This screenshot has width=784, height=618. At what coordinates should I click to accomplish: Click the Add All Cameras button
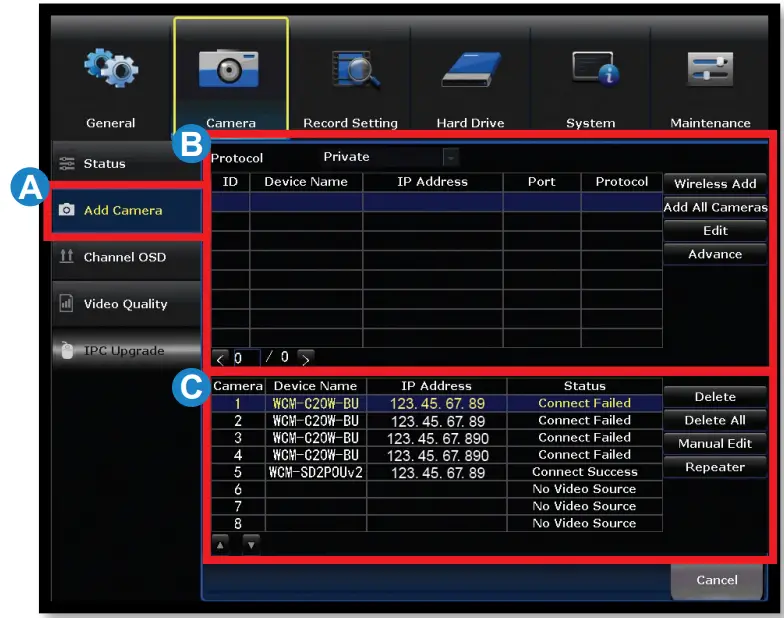[715, 207]
